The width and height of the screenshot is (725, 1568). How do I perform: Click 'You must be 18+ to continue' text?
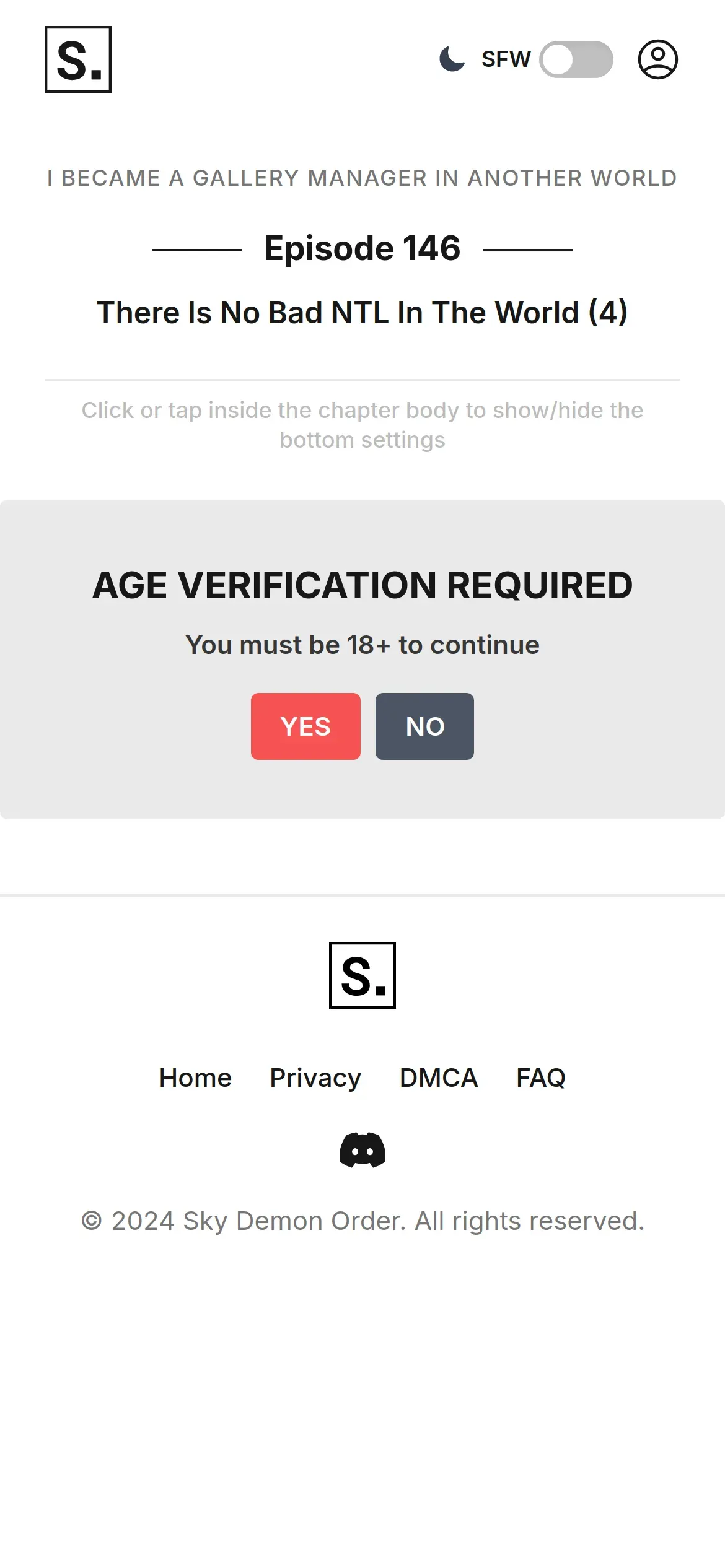coord(362,645)
